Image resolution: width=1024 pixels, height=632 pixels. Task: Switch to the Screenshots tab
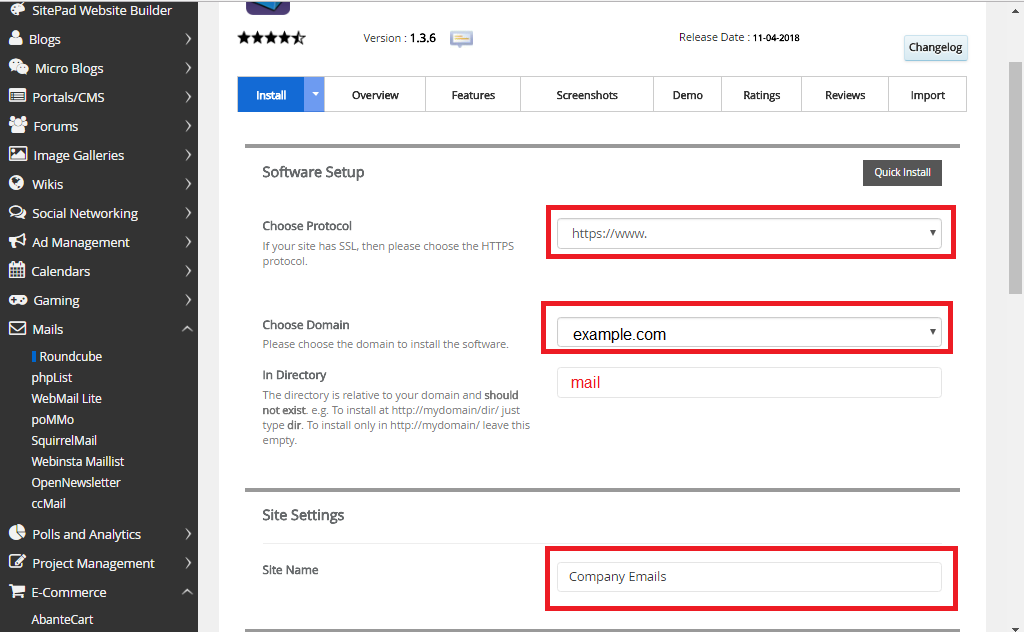click(x=586, y=94)
